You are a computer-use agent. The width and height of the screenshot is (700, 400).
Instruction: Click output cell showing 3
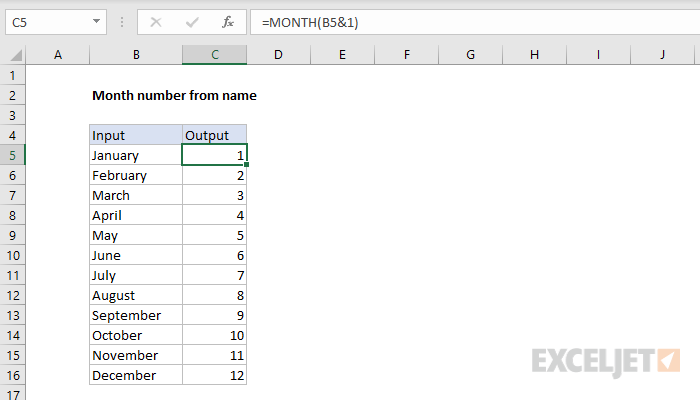pos(214,195)
